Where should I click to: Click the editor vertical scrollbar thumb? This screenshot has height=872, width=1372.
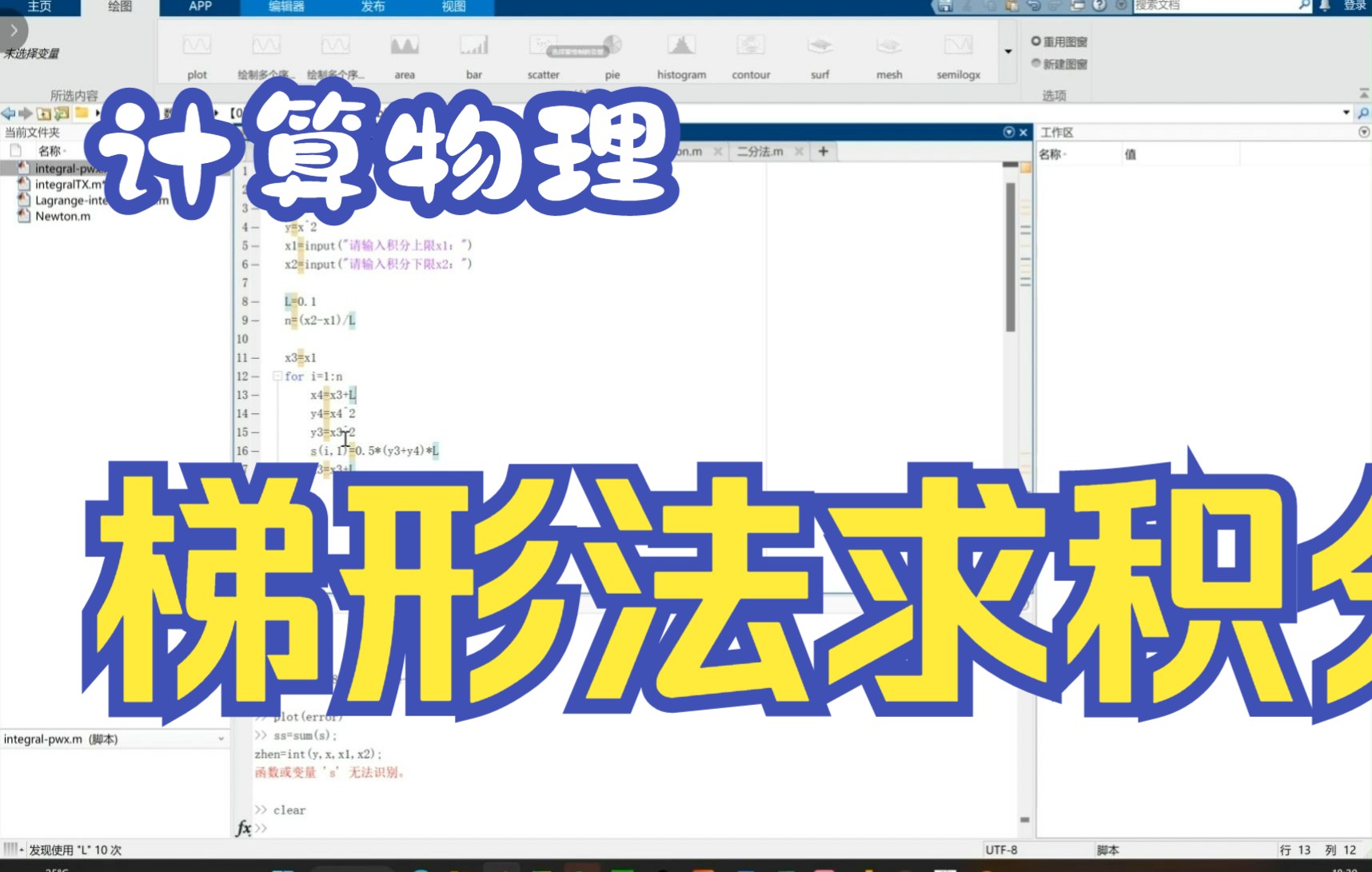(1011, 257)
